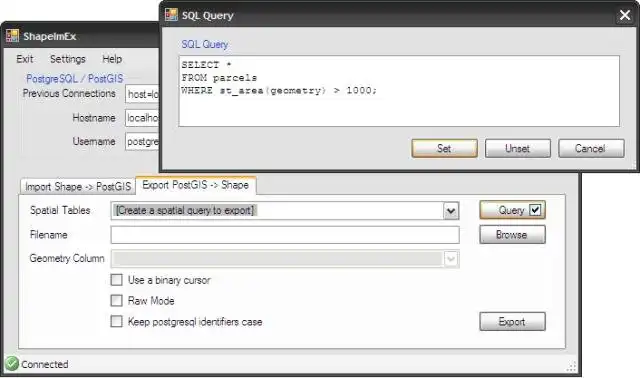Toggle the checkbox on the Query button
The image size is (640, 378).
pos(535,210)
